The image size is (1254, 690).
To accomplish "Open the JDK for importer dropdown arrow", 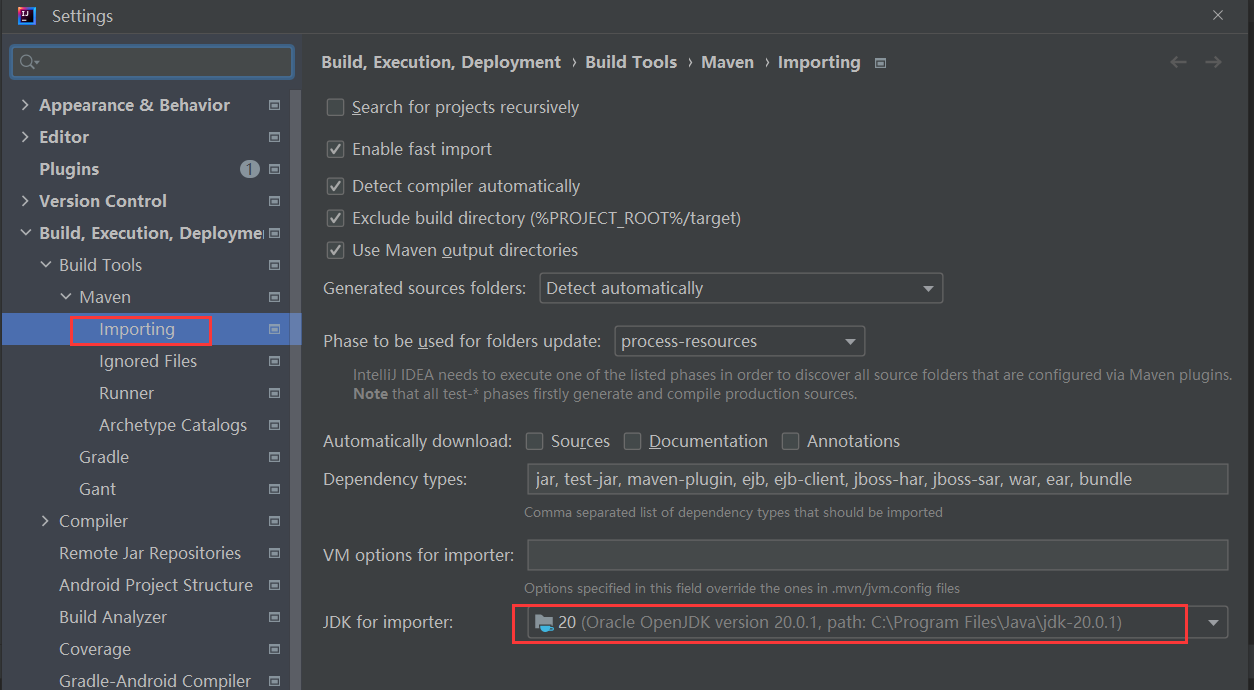I will (x=1213, y=623).
